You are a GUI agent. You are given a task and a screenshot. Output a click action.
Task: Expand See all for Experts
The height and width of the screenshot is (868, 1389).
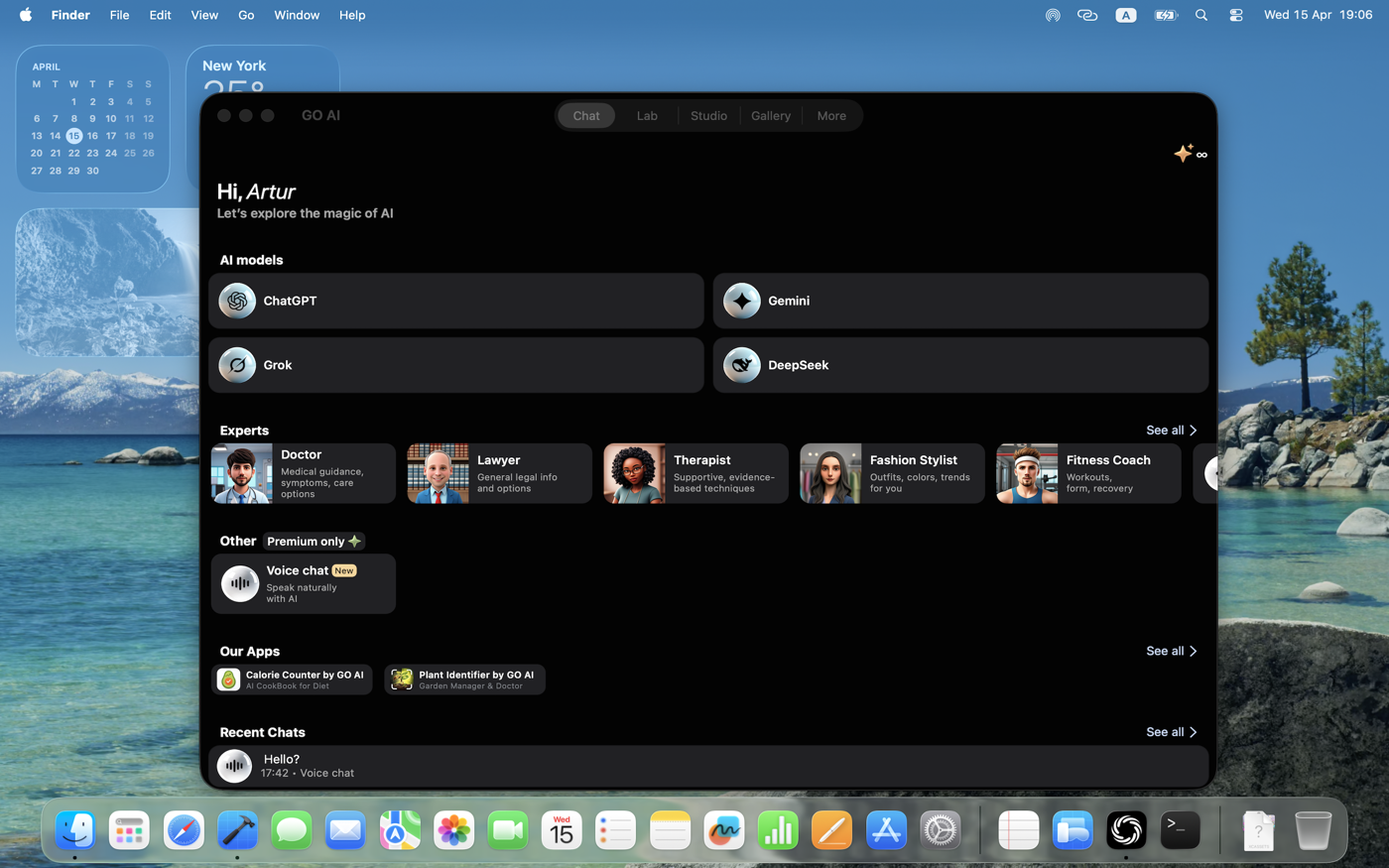tap(1171, 431)
